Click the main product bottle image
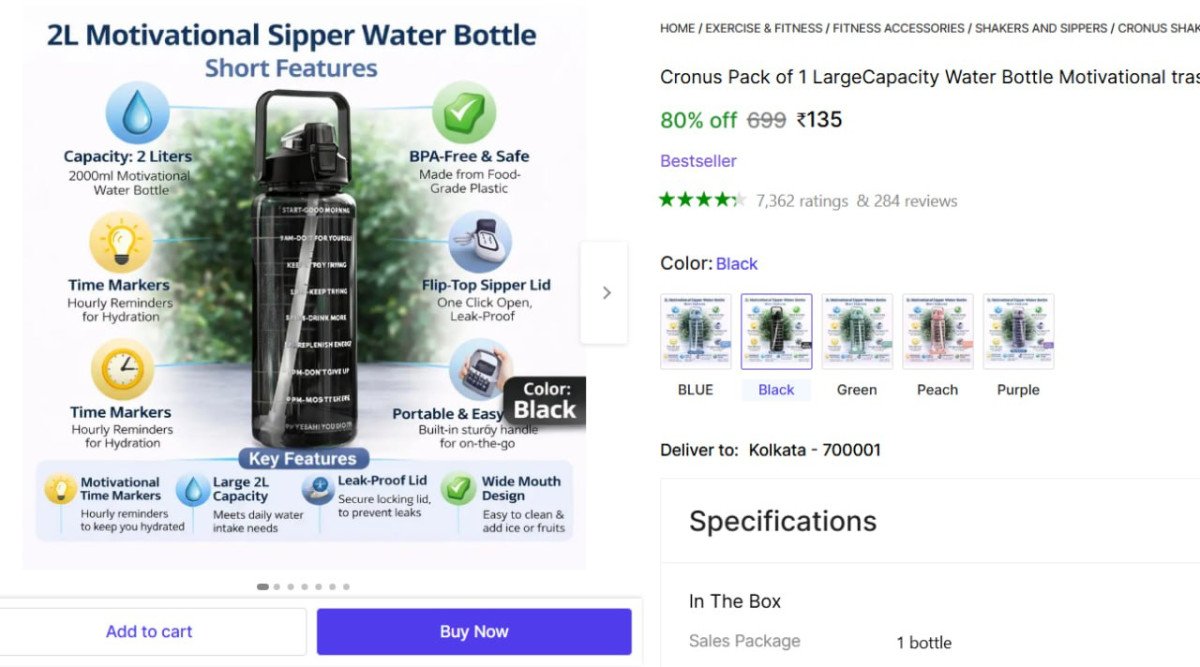The image size is (1200, 667). (x=304, y=270)
